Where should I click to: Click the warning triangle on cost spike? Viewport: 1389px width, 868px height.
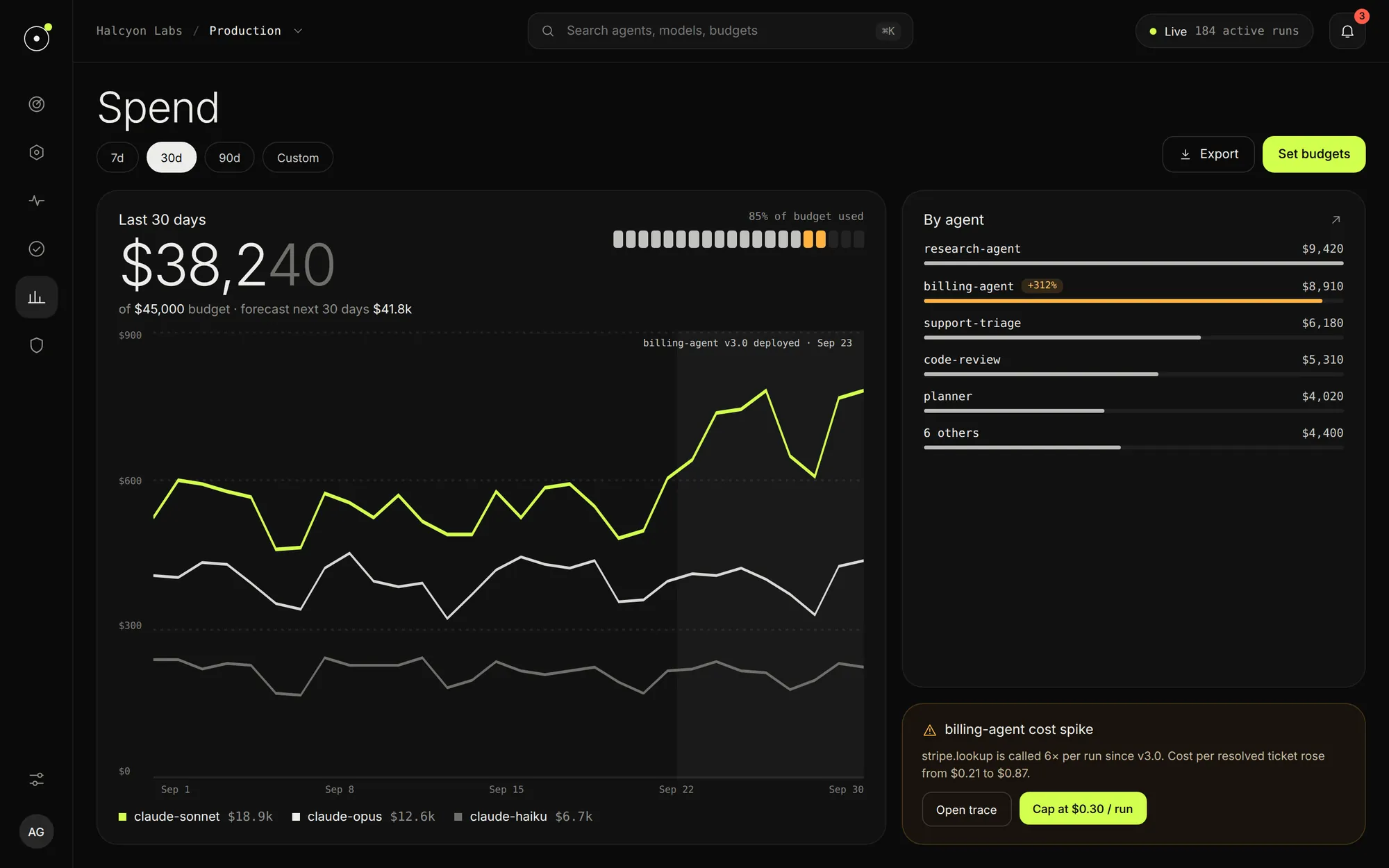tap(930, 730)
